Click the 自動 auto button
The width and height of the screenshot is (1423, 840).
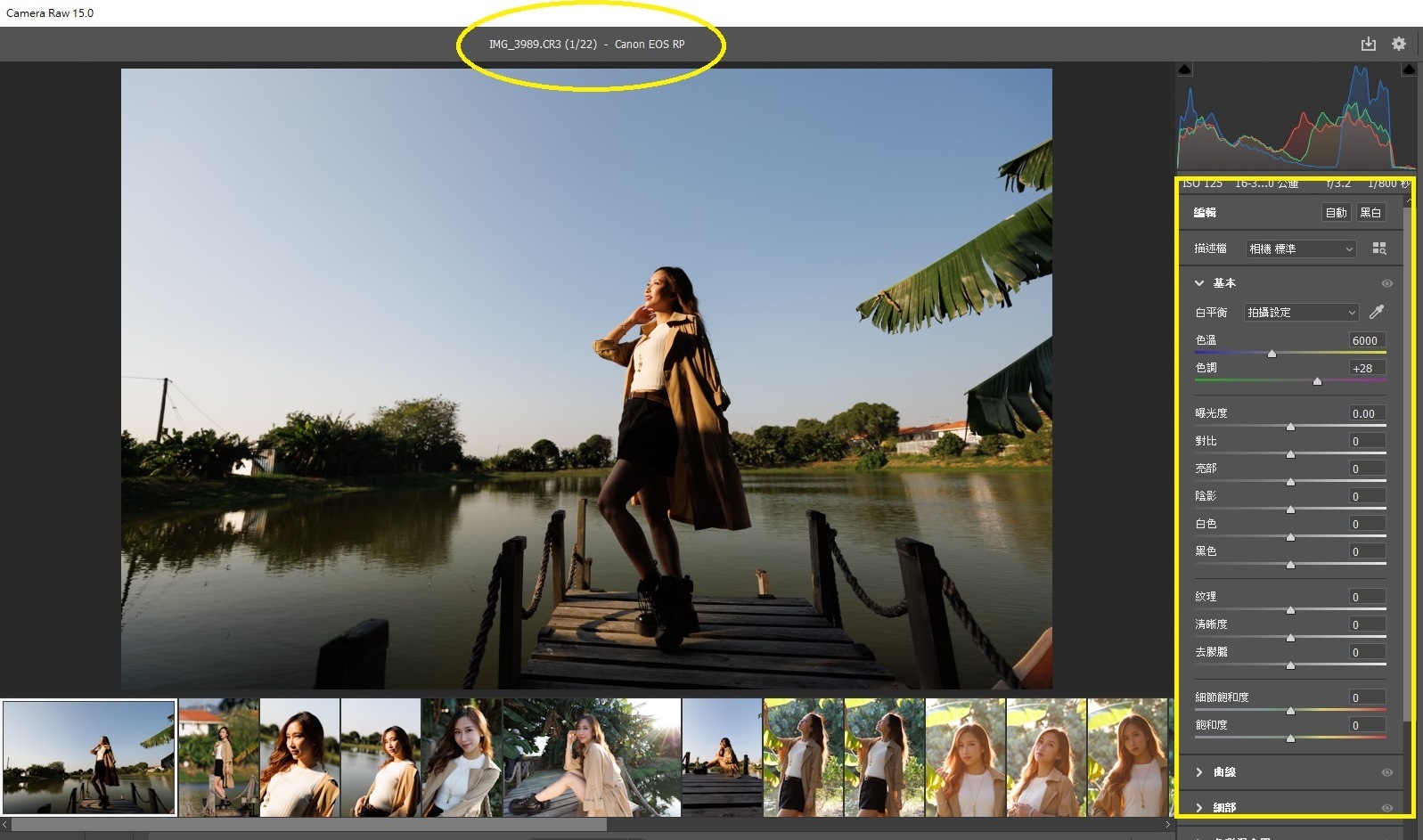tap(1336, 212)
